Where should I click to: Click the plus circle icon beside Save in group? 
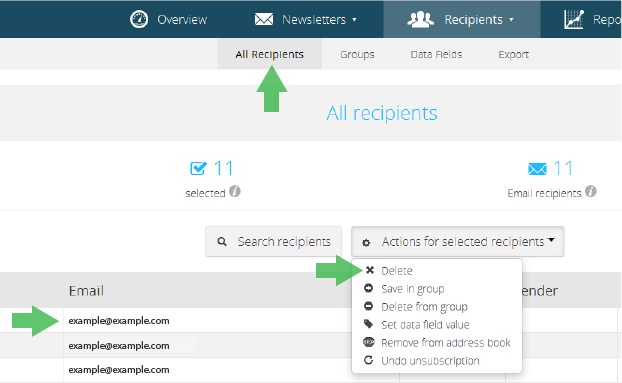(369, 288)
